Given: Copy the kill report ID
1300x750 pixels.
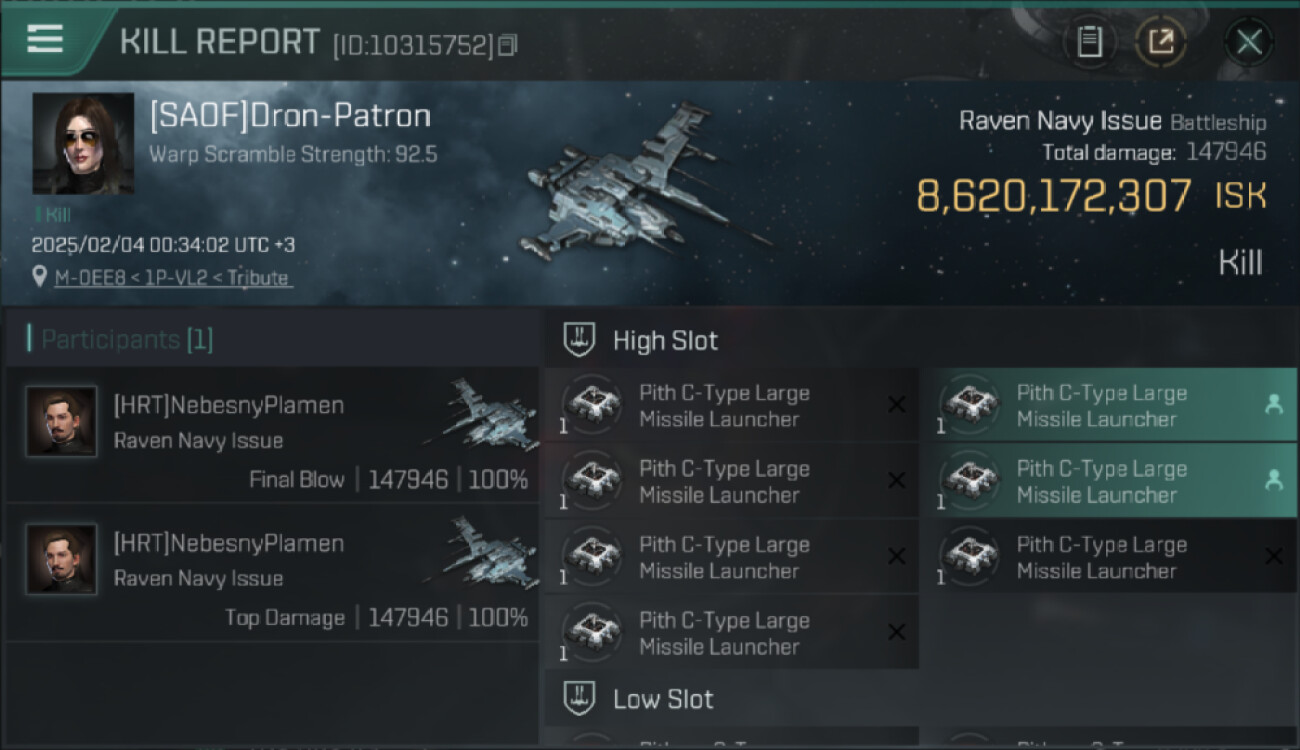Looking at the screenshot, I should coord(508,45).
